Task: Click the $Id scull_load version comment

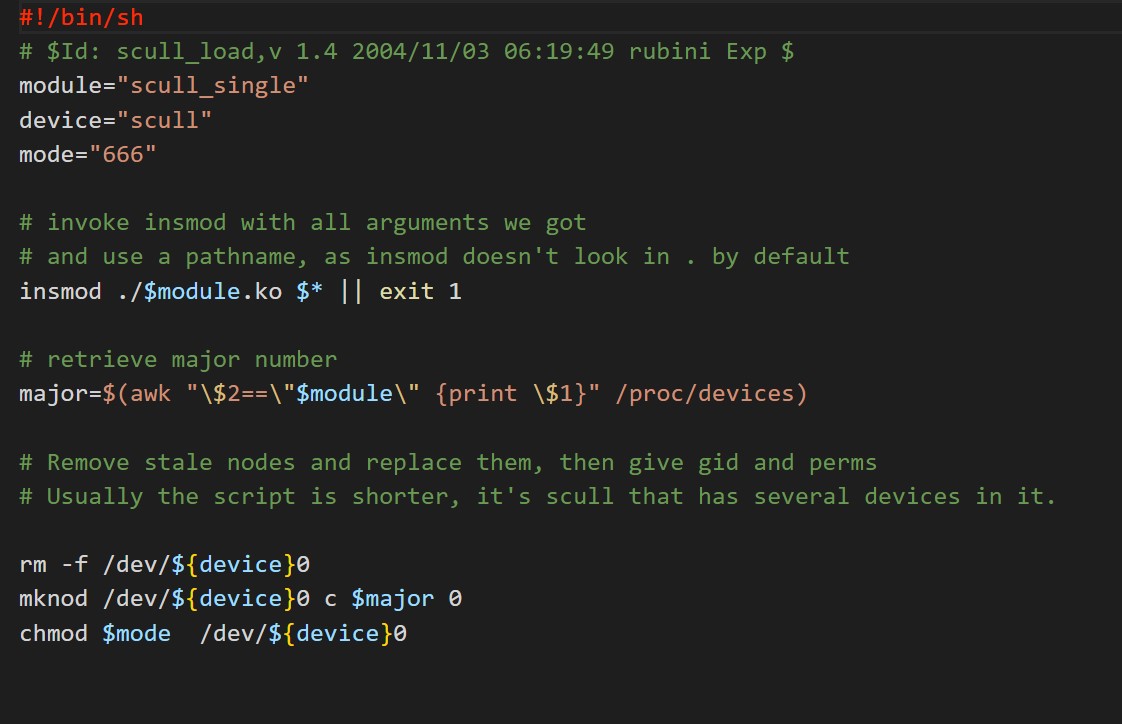Action: (x=406, y=51)
